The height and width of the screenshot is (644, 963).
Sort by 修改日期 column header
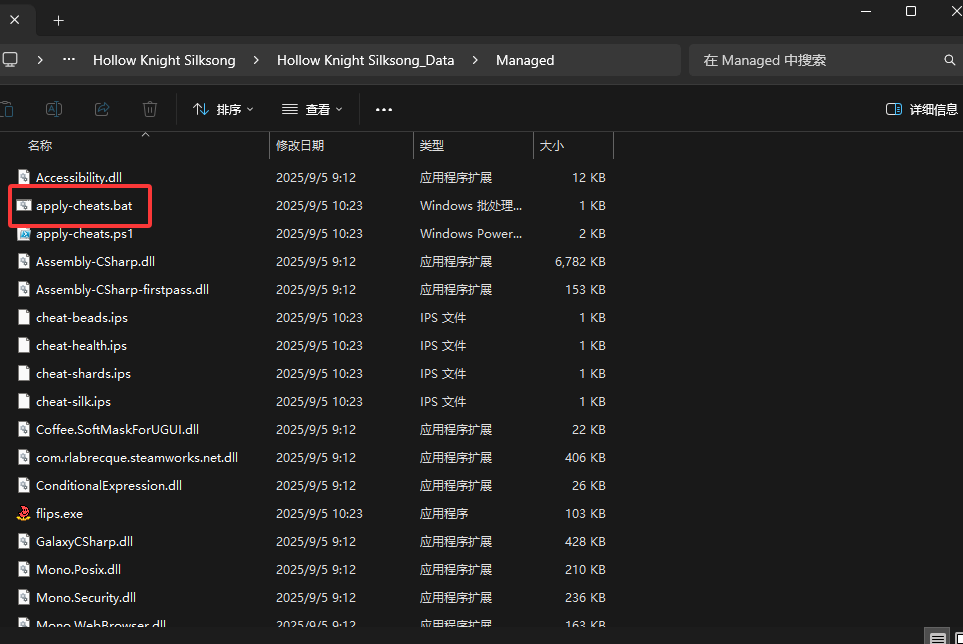click(x=300, y=145)
